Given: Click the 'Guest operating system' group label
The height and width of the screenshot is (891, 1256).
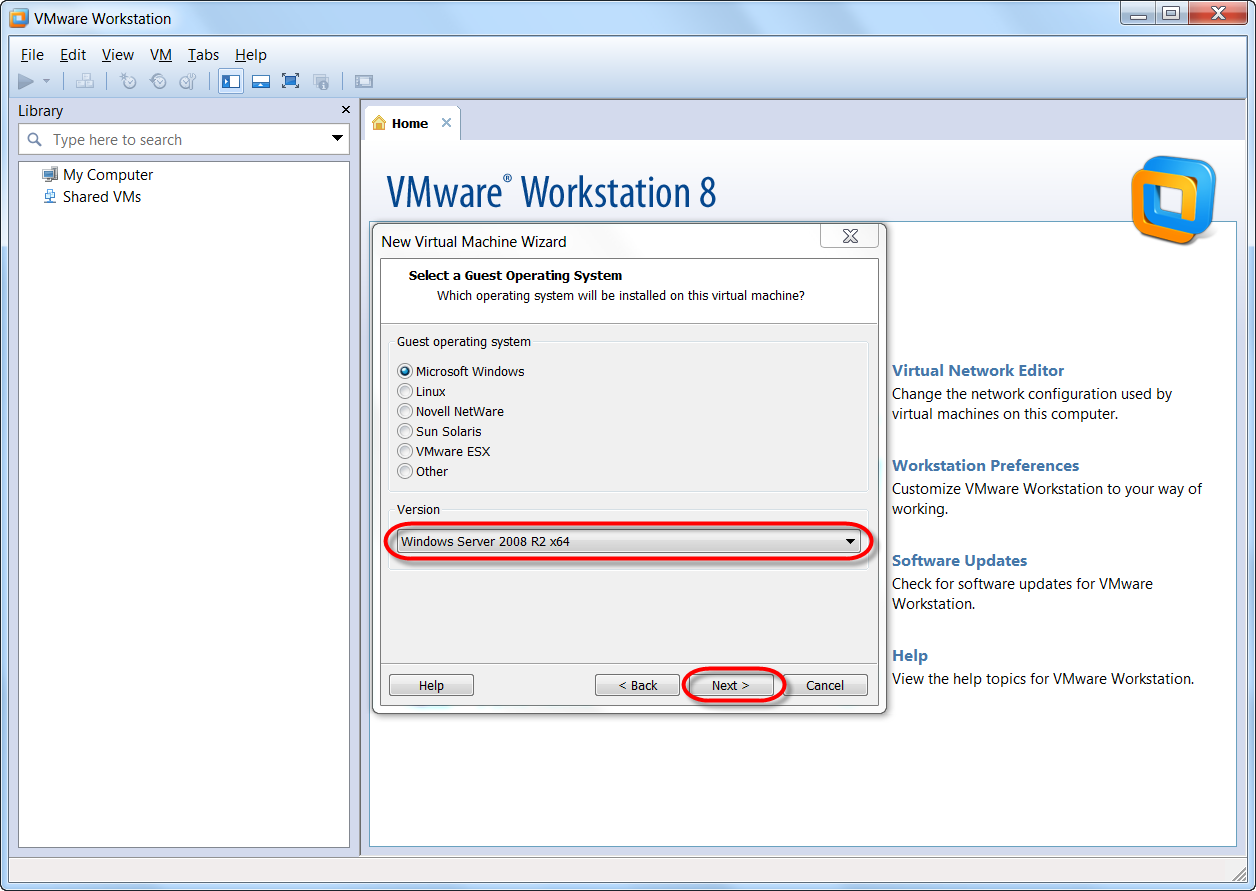Looking at the screenshot, I should (x=464, y=341).
